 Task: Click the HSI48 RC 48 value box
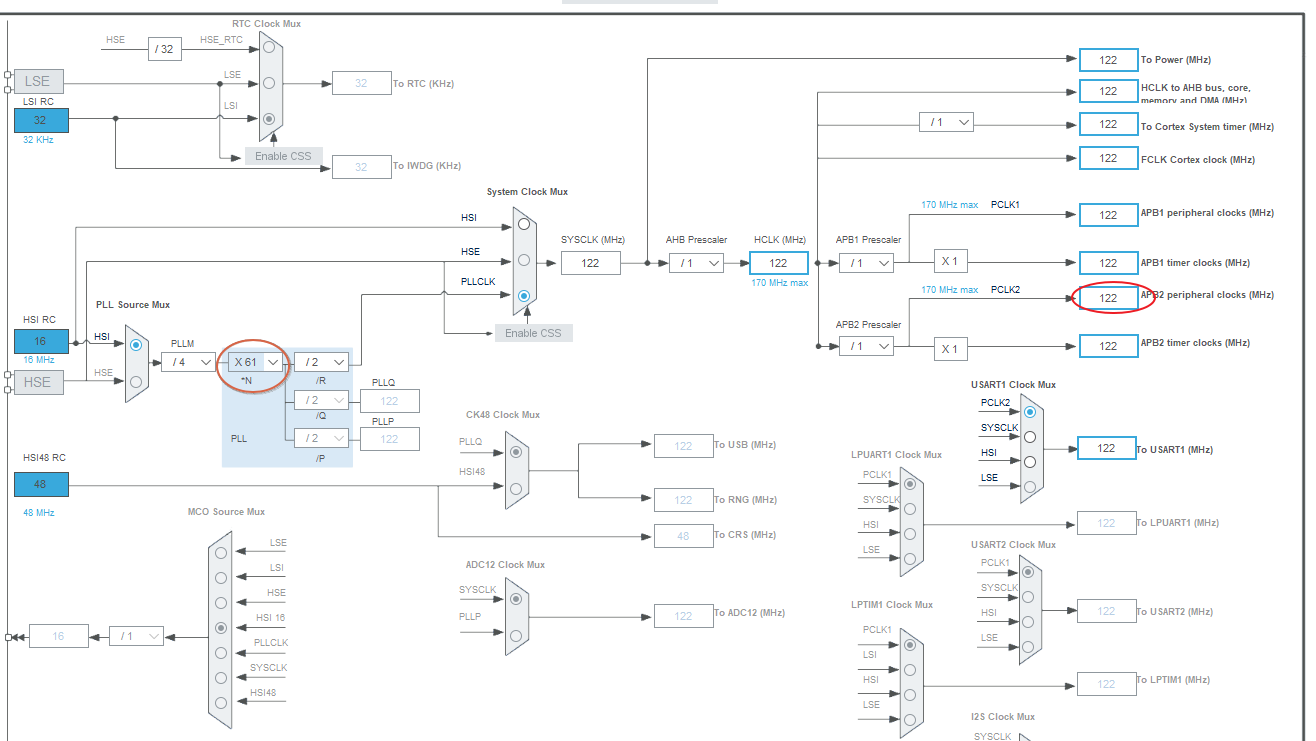point(41,485)
